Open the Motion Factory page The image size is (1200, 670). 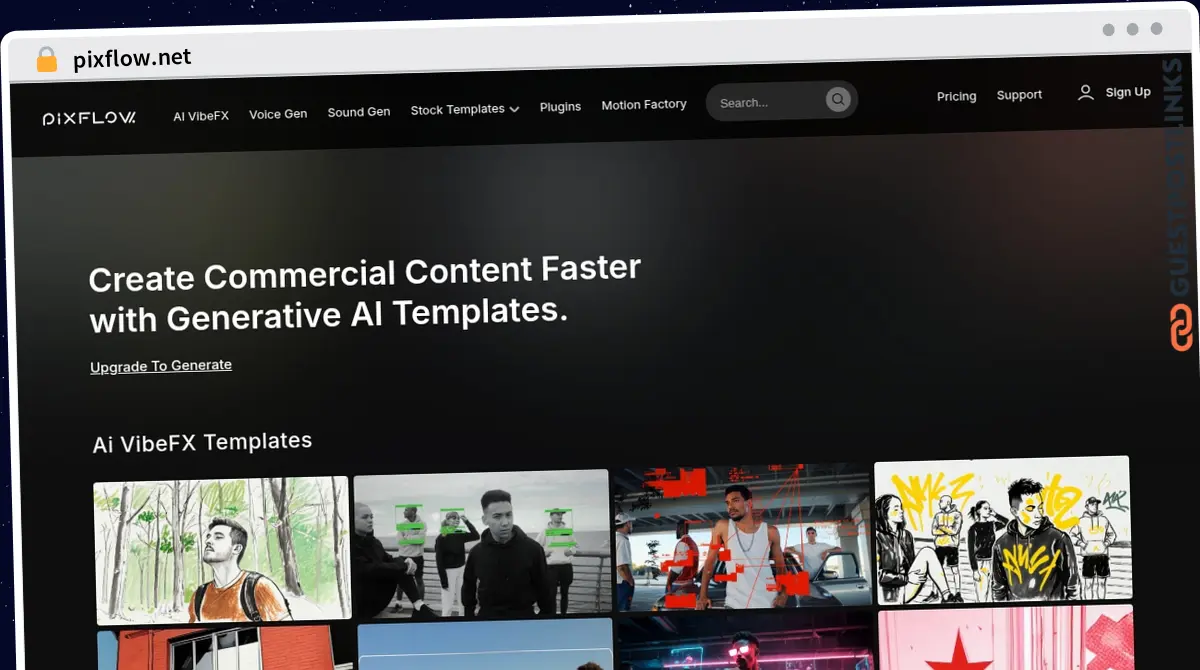point(644,104)
